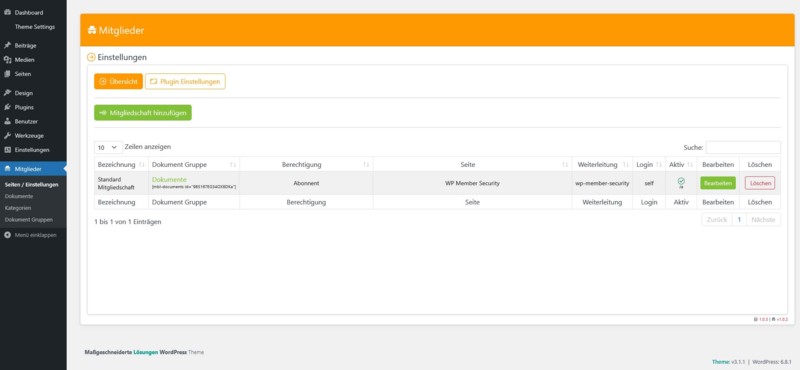
Task: Click the Abonnent cell
Action: coord(306,183)
